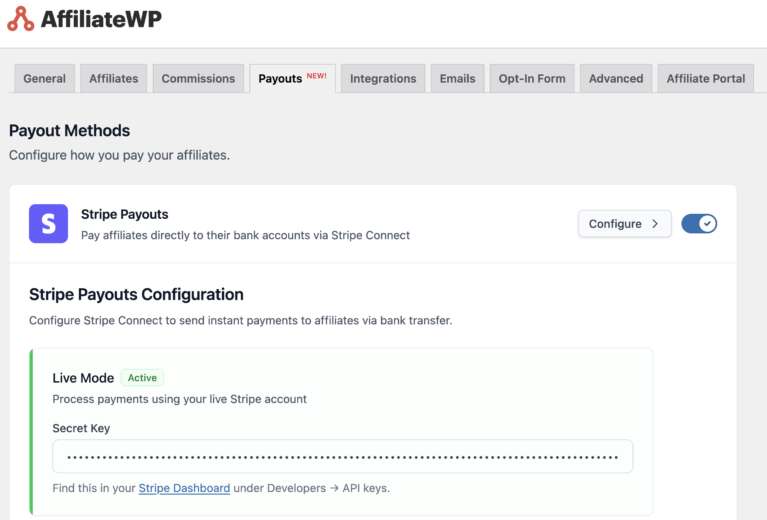Select the Payouts tab
767x520 pixels.
(x=281, y=79)
